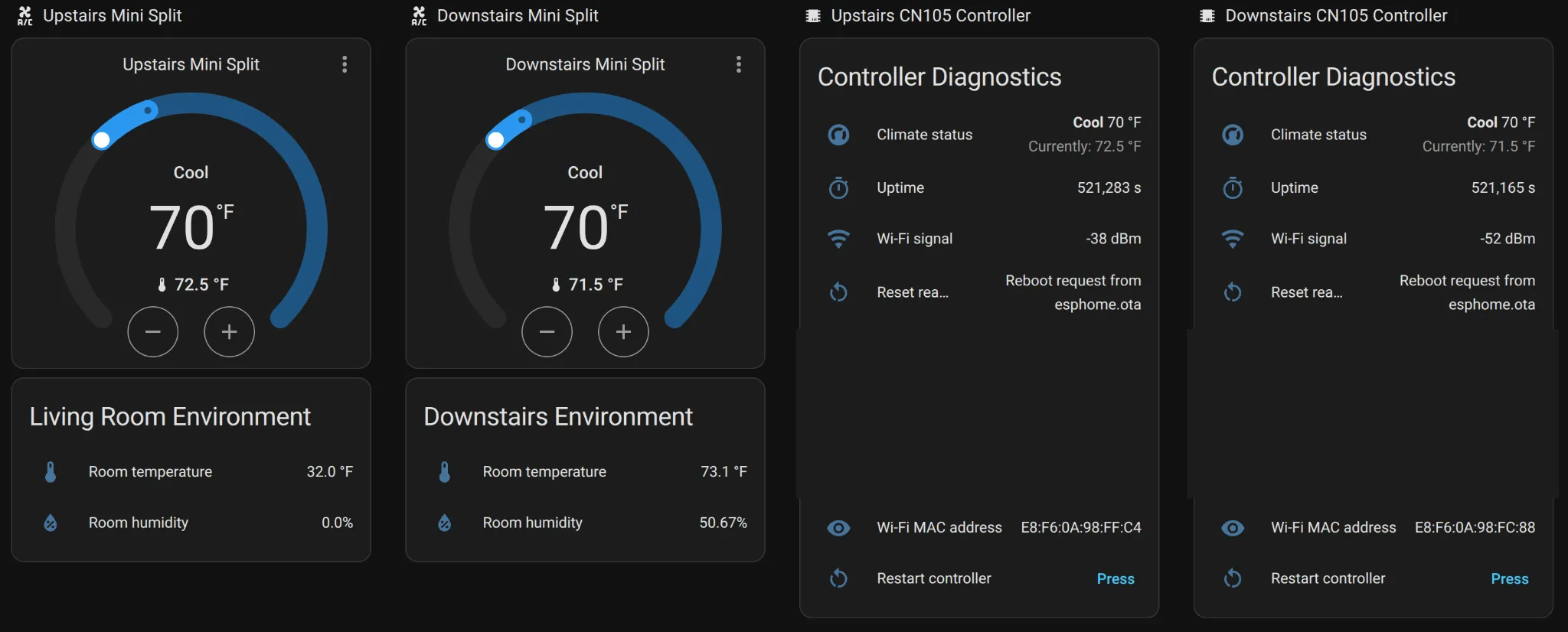Click the eye icon beside Upstairs Wi-Fi MAC address
The width and height of the screenshot is (1568, 632).
(839, 528)
